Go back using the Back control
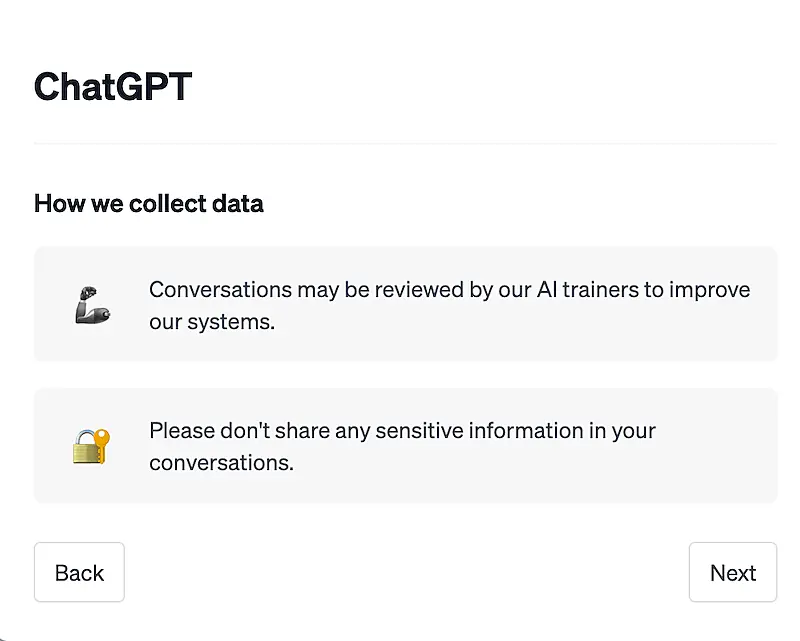This screenshot has width=800, height=641. pos(79,572)
